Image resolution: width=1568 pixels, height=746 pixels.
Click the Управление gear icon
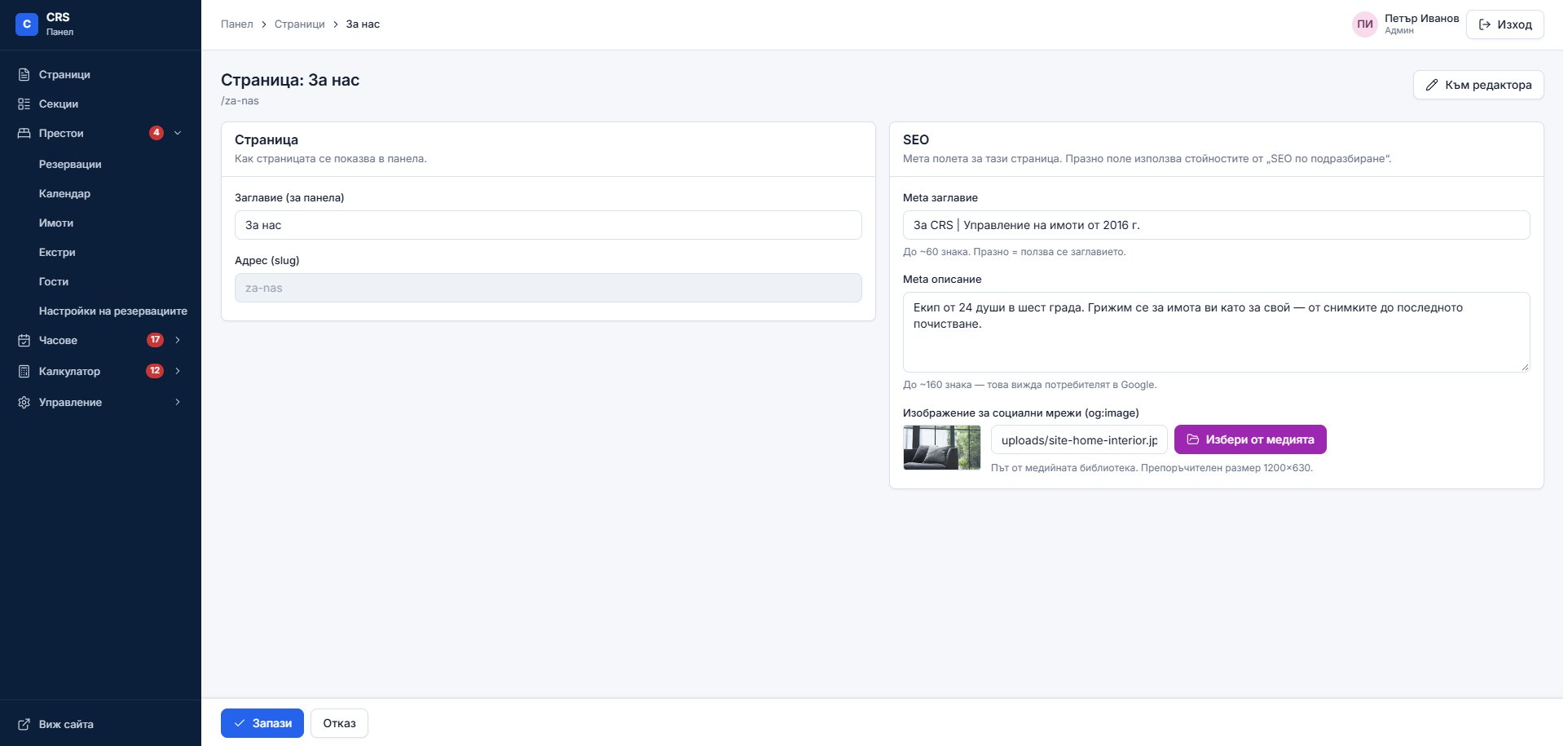coord(24,402)
